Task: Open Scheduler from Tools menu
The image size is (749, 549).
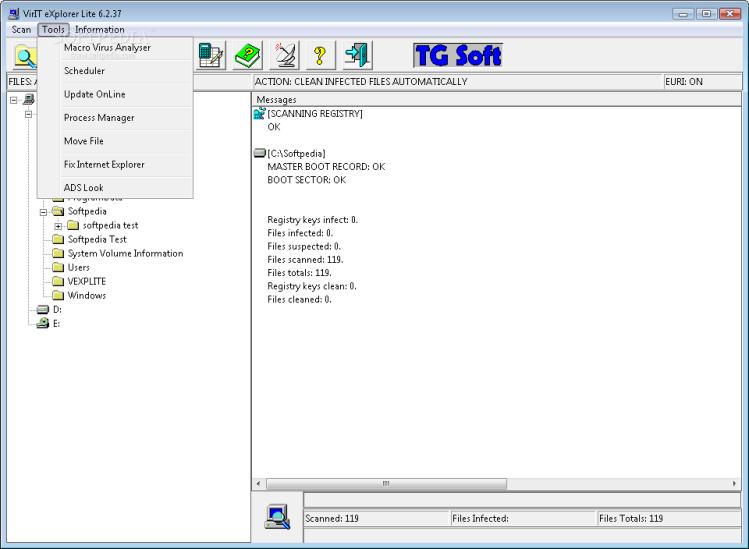Action: (x=115, y=71)
